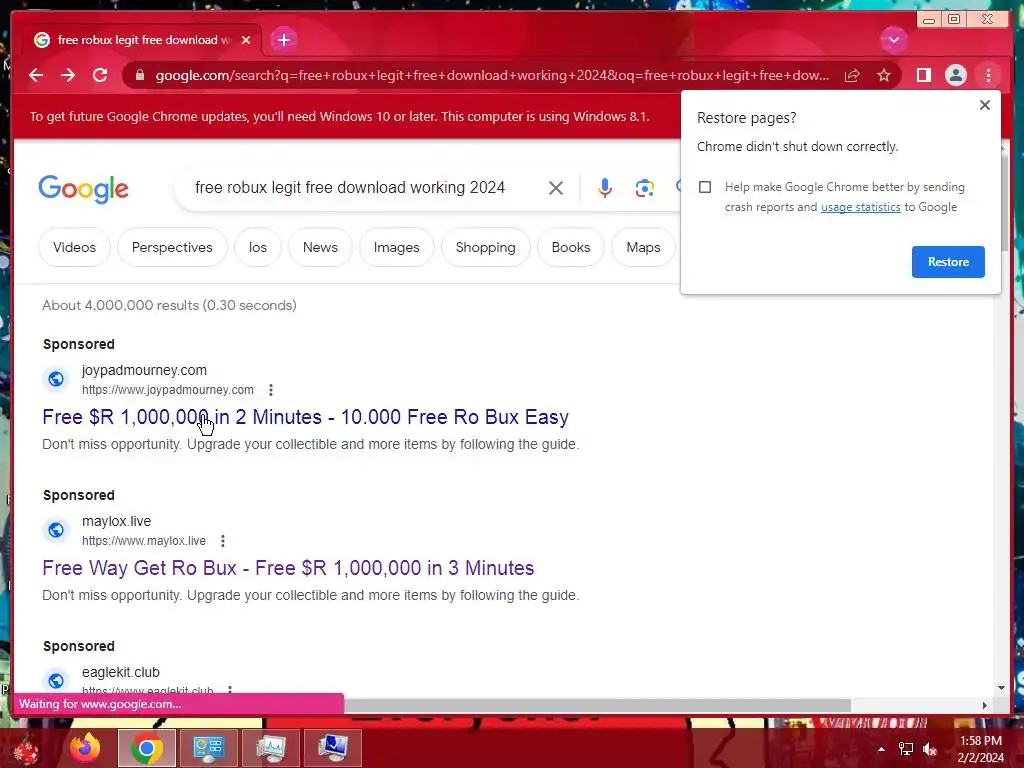Click the horizontal scrollbar right arrow
The width and height of the screenshot is (1024, 768).
coord(985,705)
